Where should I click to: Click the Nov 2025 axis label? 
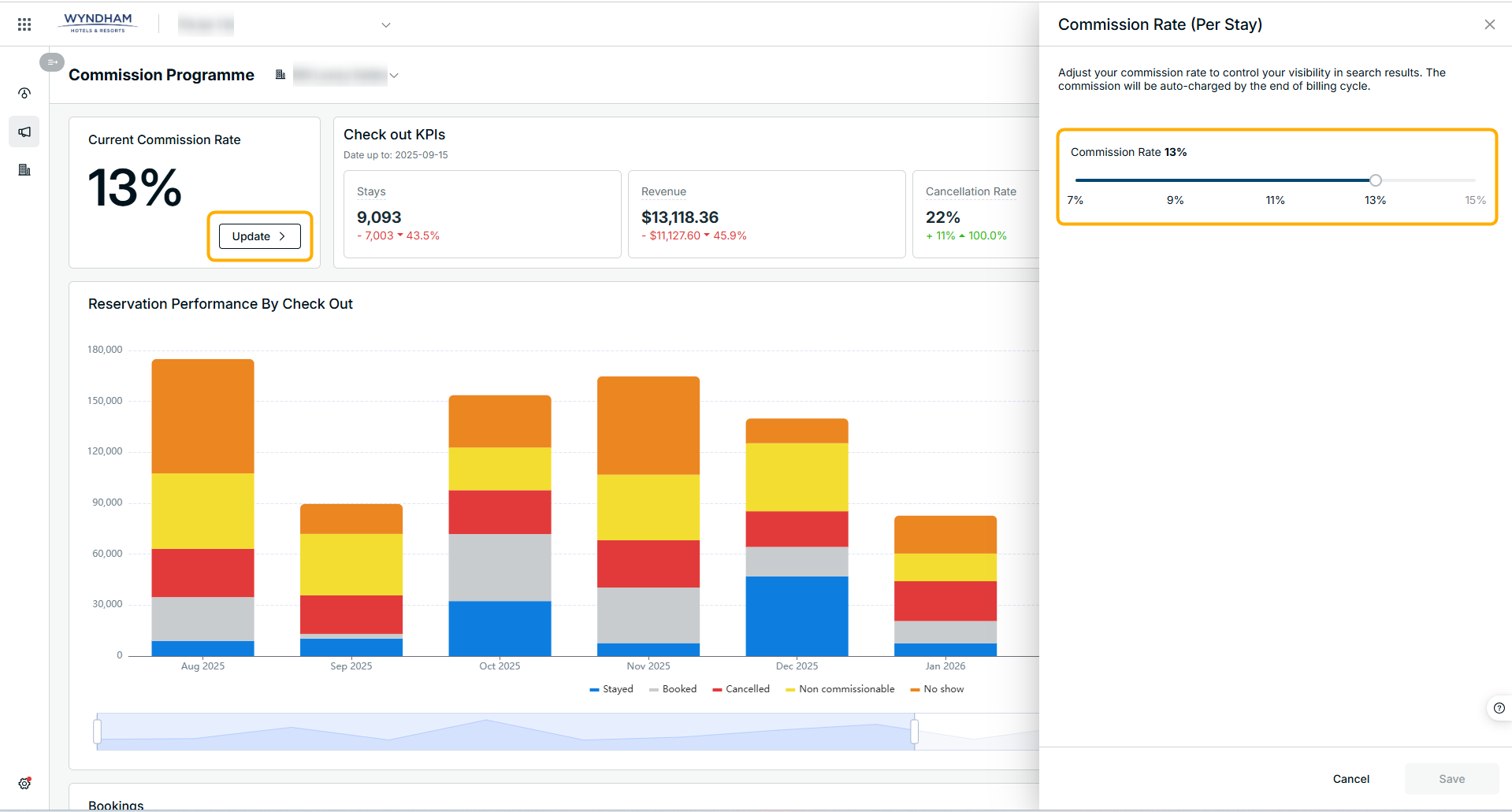pos(648,666)
